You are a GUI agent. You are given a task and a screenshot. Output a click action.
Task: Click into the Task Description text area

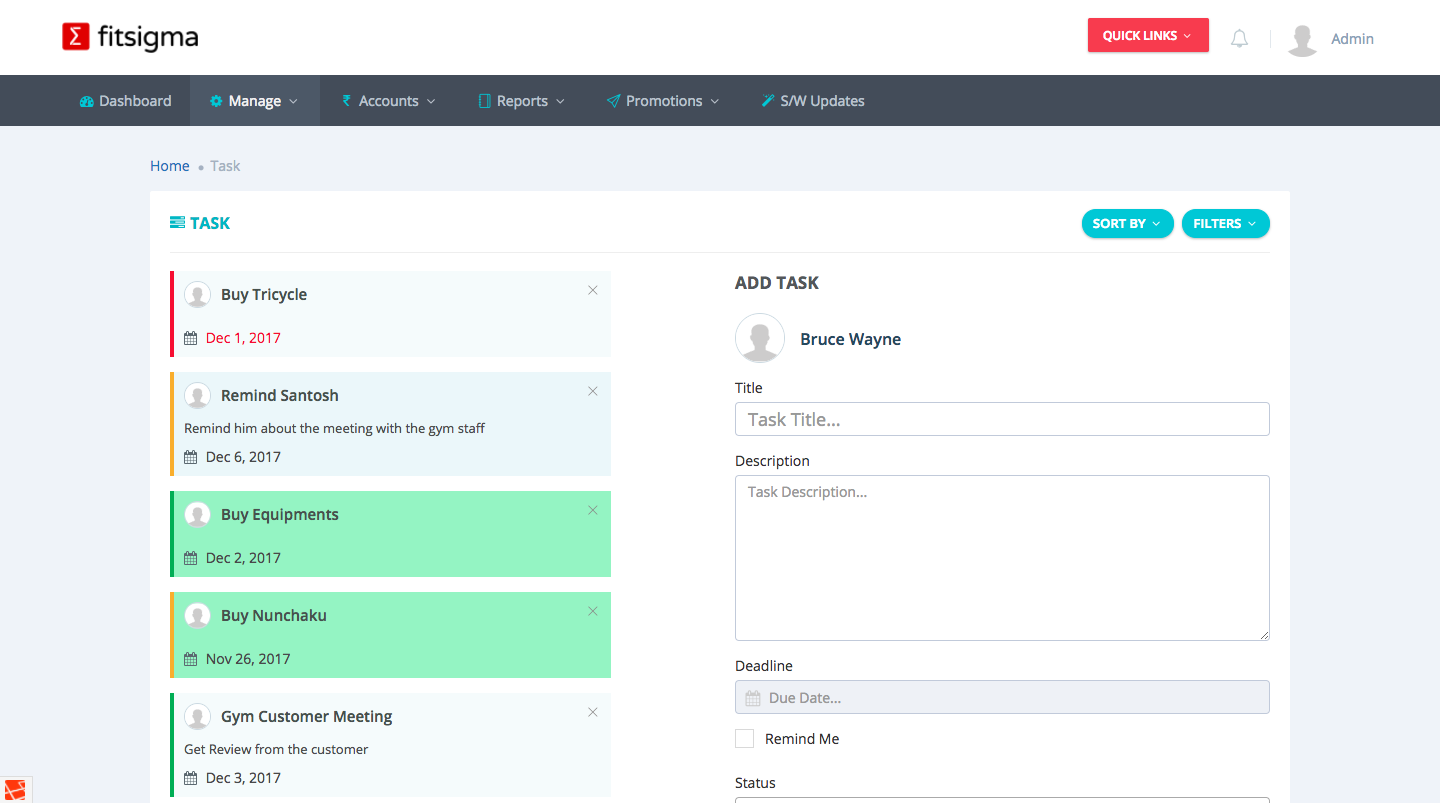pos(1002,557)
